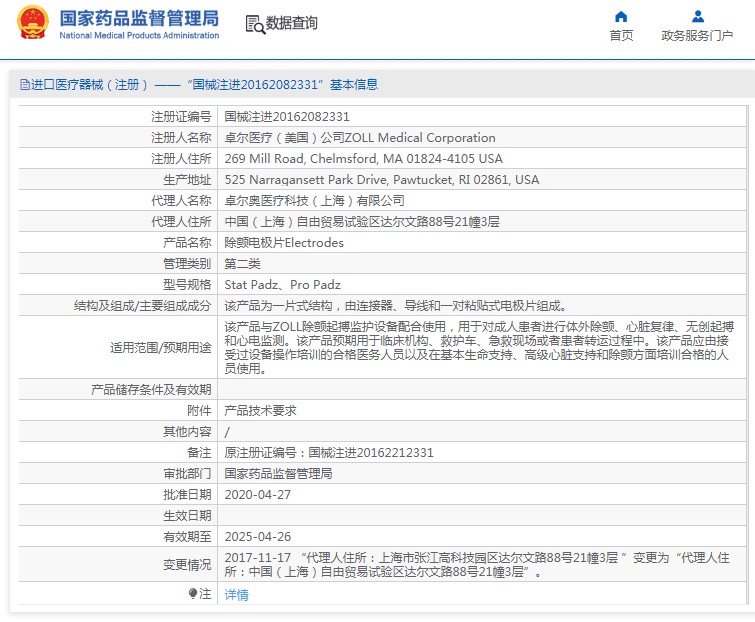Select approval date 2020-04-27

[x=258, y=495]
